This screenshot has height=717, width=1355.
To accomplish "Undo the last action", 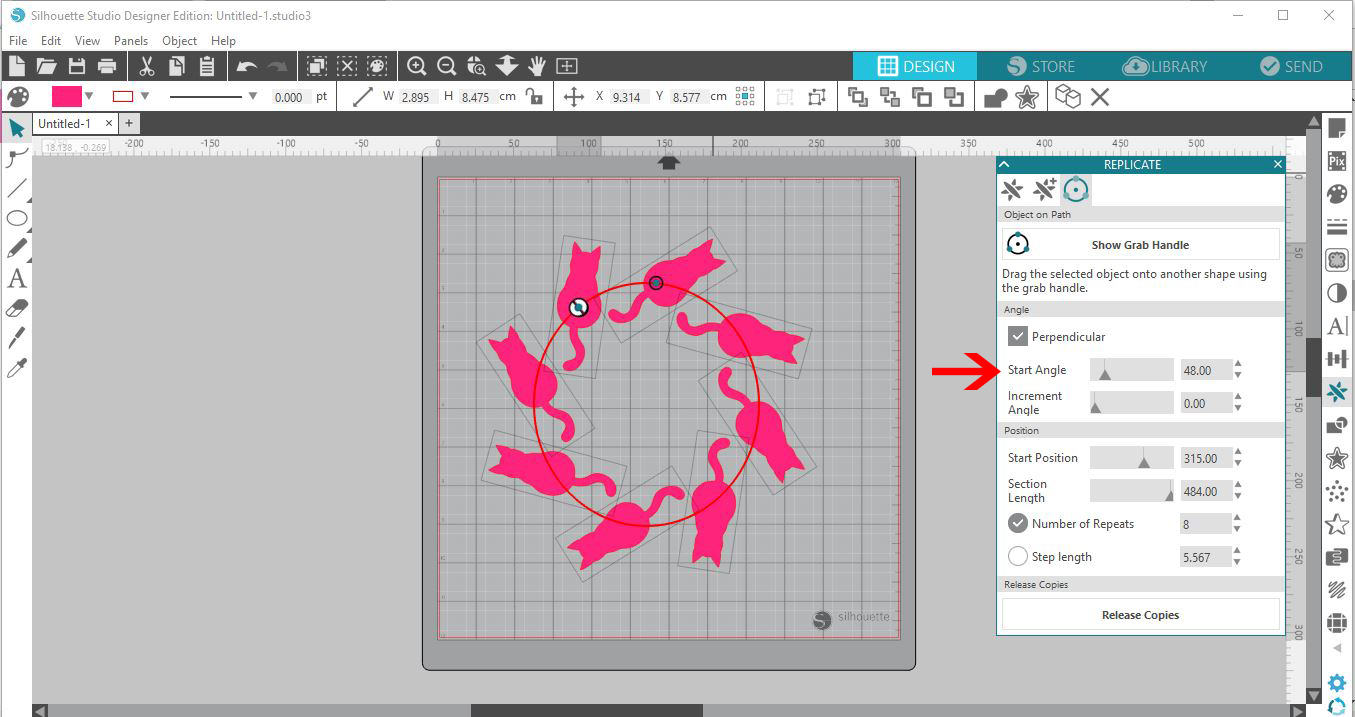I will tap(246, 66).
